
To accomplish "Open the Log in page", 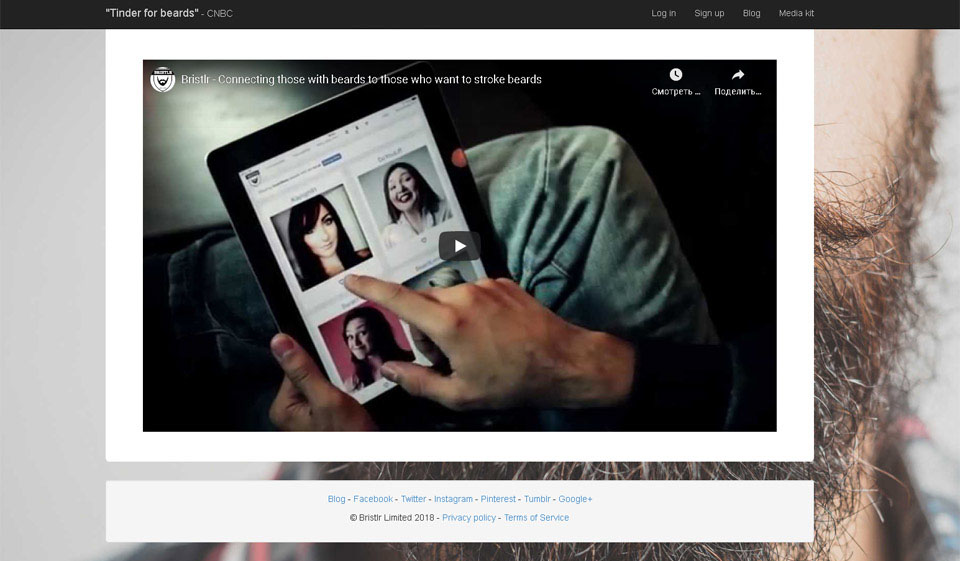I will [x=663, y=13].
